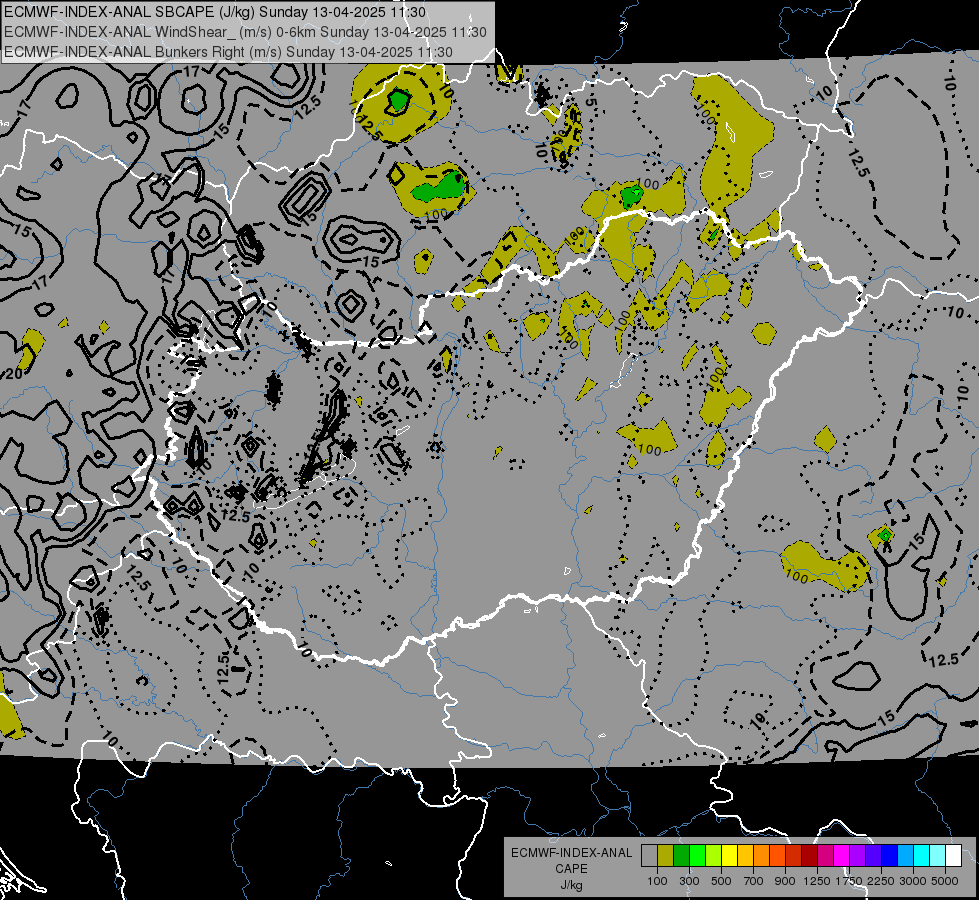Click the SBCAPE header line in the title box
The image size is (979, 900).
click(215, 12)
